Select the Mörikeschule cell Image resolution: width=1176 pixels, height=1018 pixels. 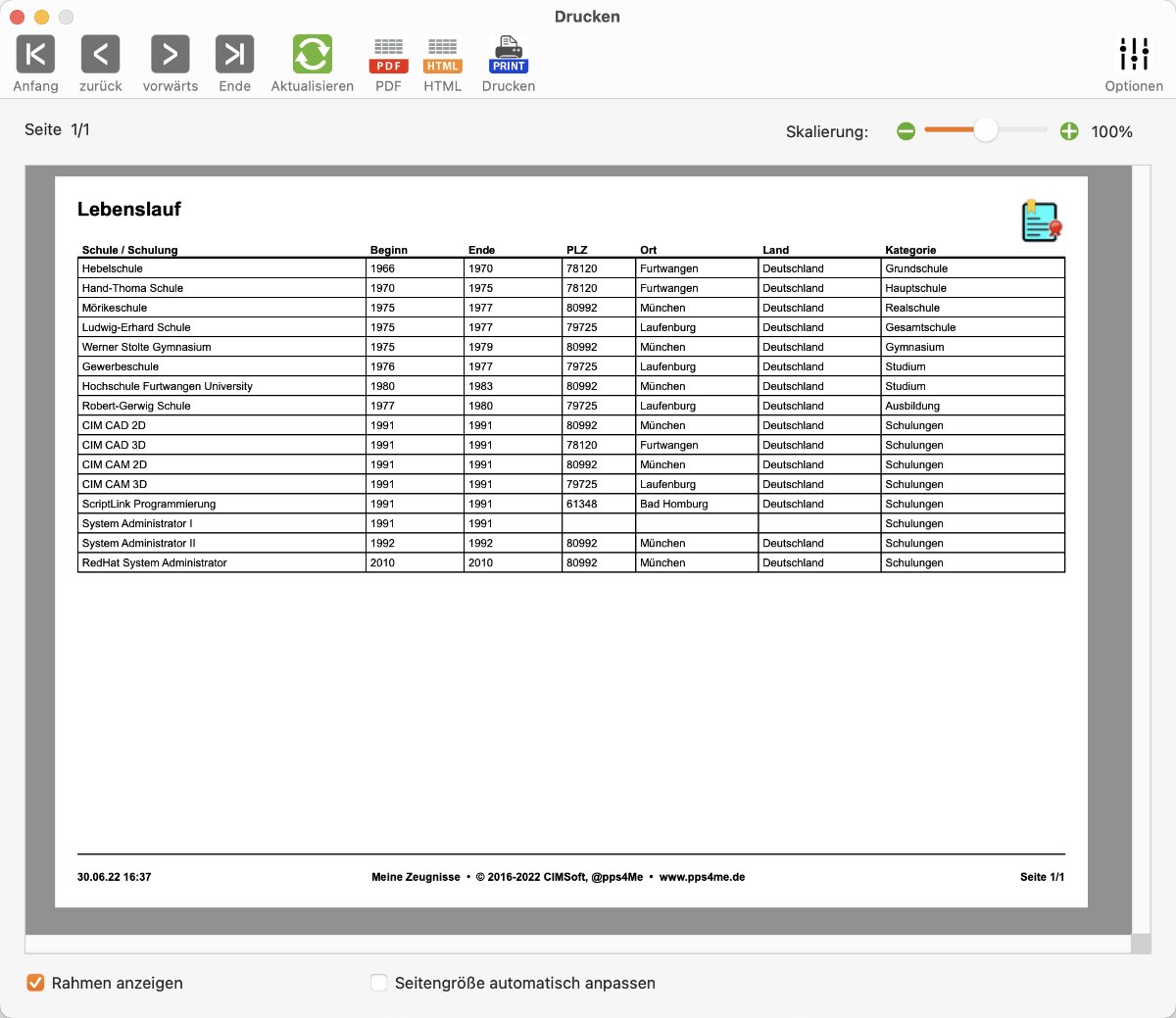pos(221,308)
